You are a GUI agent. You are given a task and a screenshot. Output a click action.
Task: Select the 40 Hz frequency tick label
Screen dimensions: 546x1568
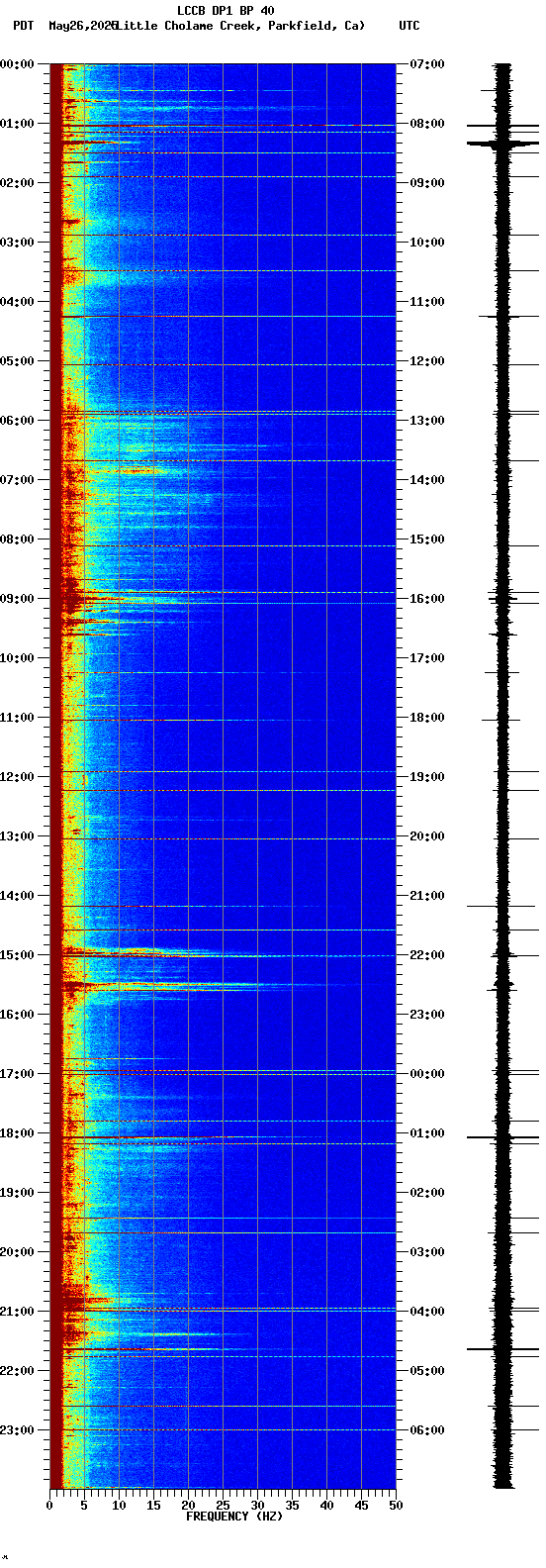click(326, 1506)
